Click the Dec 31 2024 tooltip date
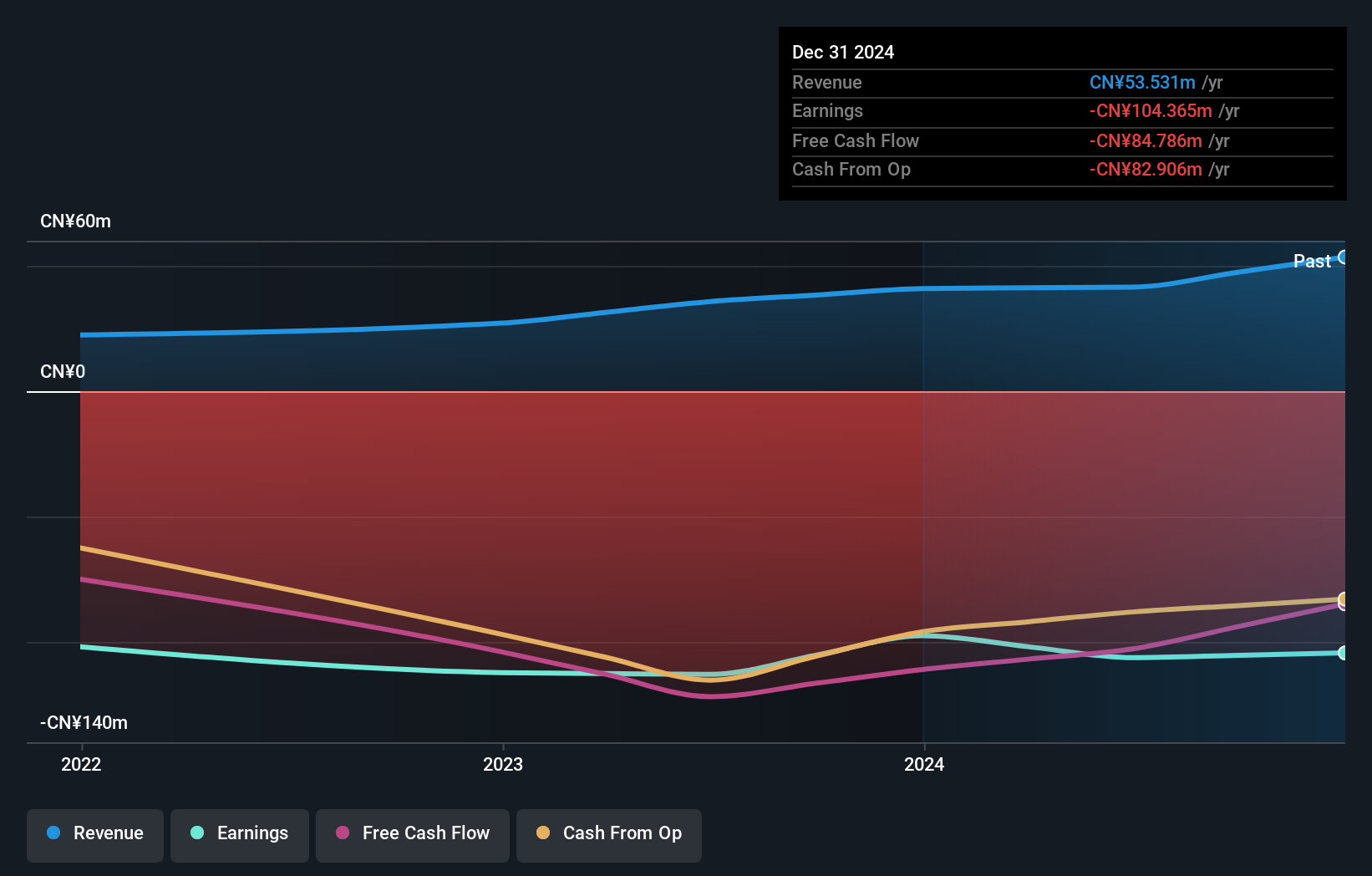The width and height of the screenshot is (1372, 876). point(843,53)
